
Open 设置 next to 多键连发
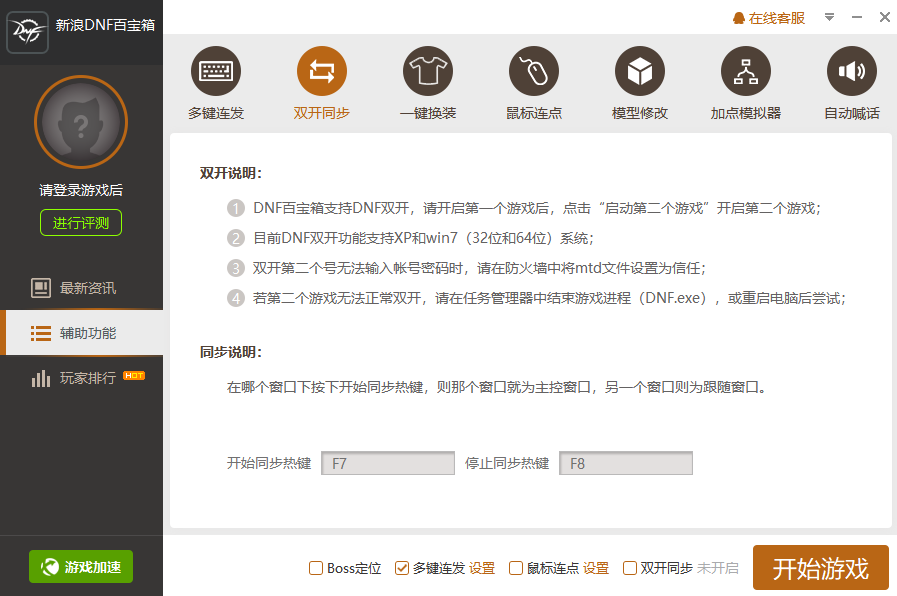coord(481,568)
